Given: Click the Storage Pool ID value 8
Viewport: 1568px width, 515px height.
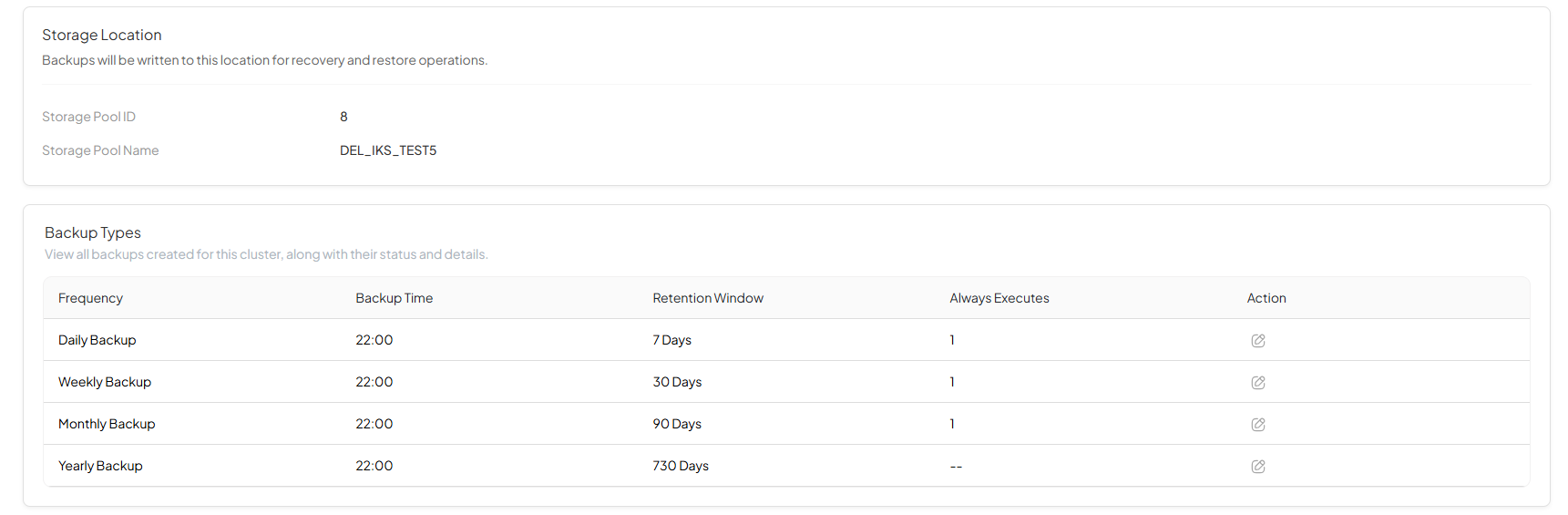Looking at the screenshot, I should 343,117.
